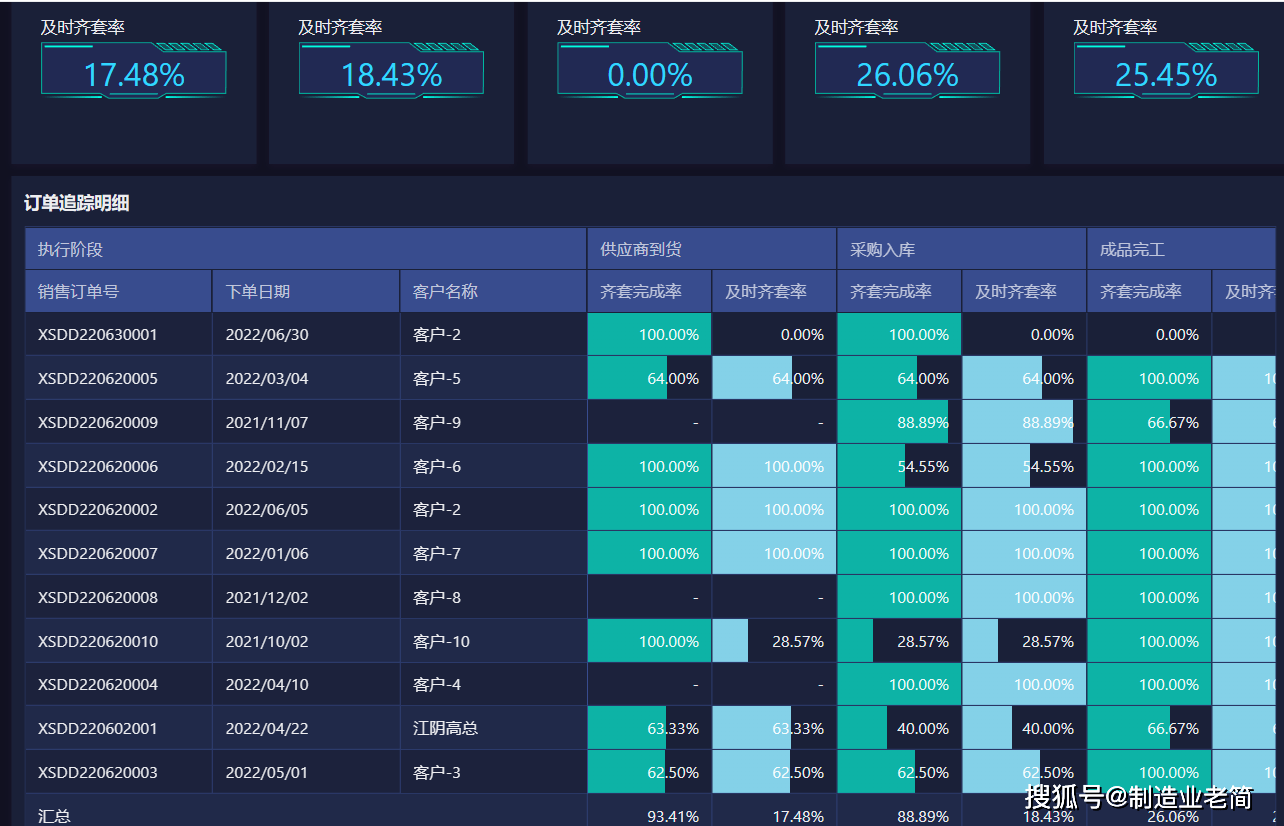
Task: Select order XSDD220620005
Action: (x=98, y=379)
